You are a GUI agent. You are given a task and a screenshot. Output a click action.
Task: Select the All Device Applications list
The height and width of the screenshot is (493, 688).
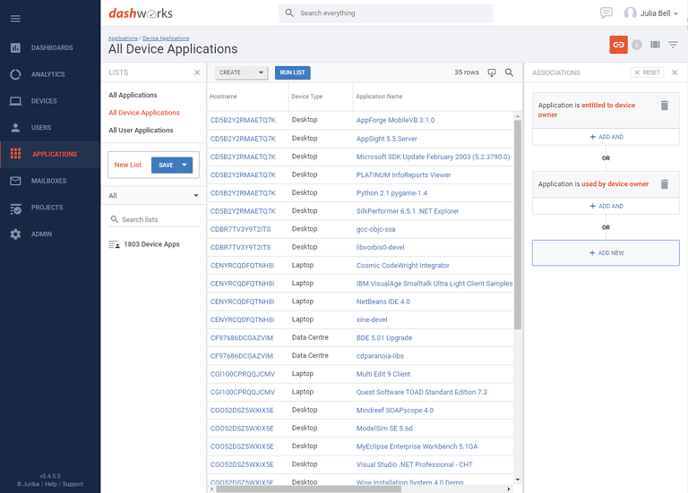coord(144,113)
